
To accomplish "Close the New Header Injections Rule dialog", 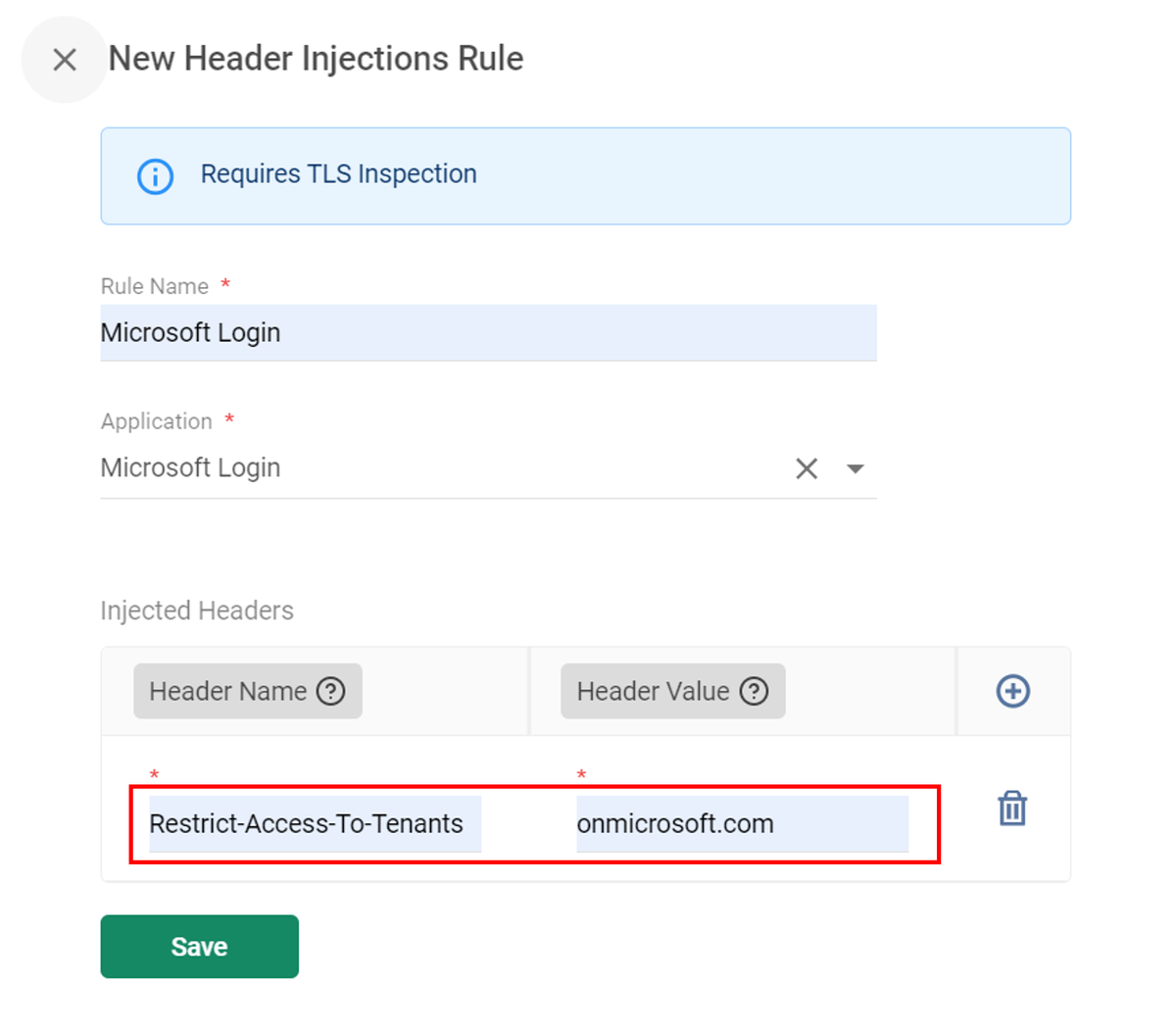I will coord(65,60).
